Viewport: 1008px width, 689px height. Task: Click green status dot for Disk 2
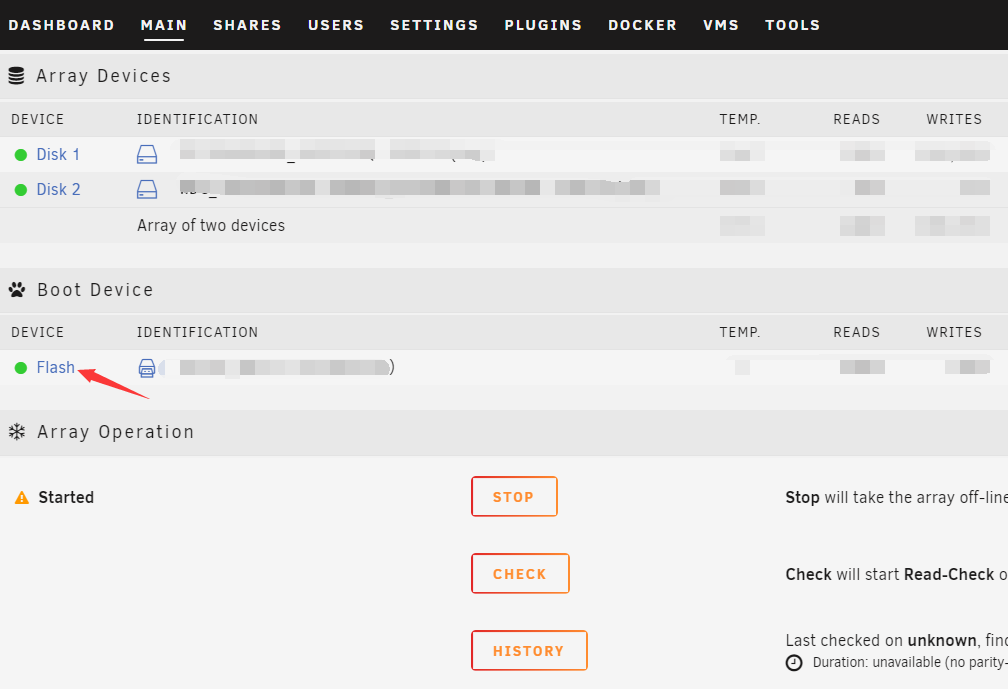pos(21,190)
